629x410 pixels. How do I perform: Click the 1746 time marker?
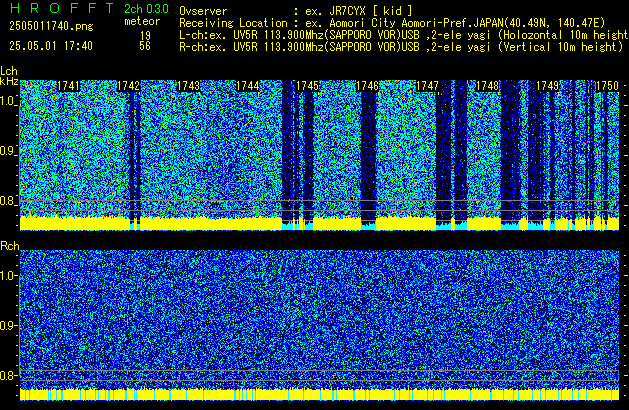click(x=367, y=86)
